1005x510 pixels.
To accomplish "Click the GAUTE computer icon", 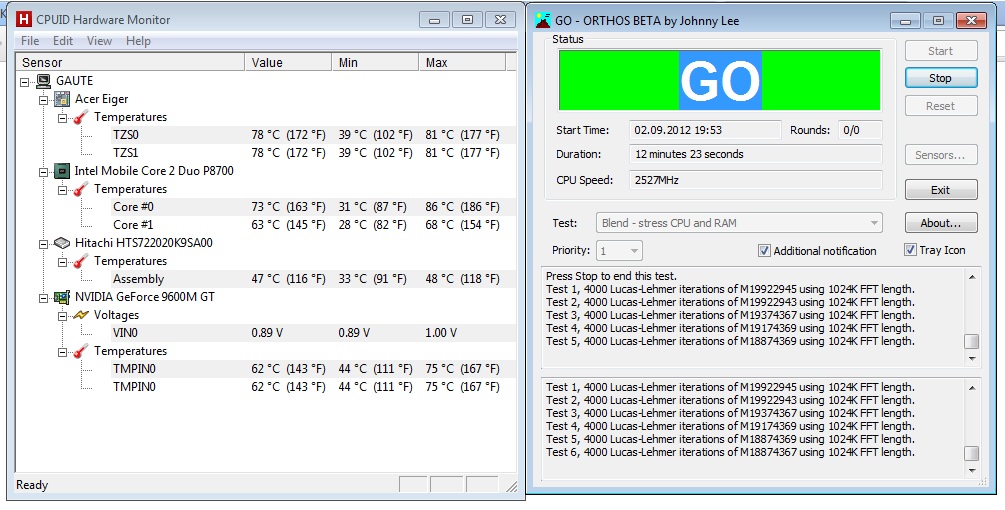I will coord(44,81).
